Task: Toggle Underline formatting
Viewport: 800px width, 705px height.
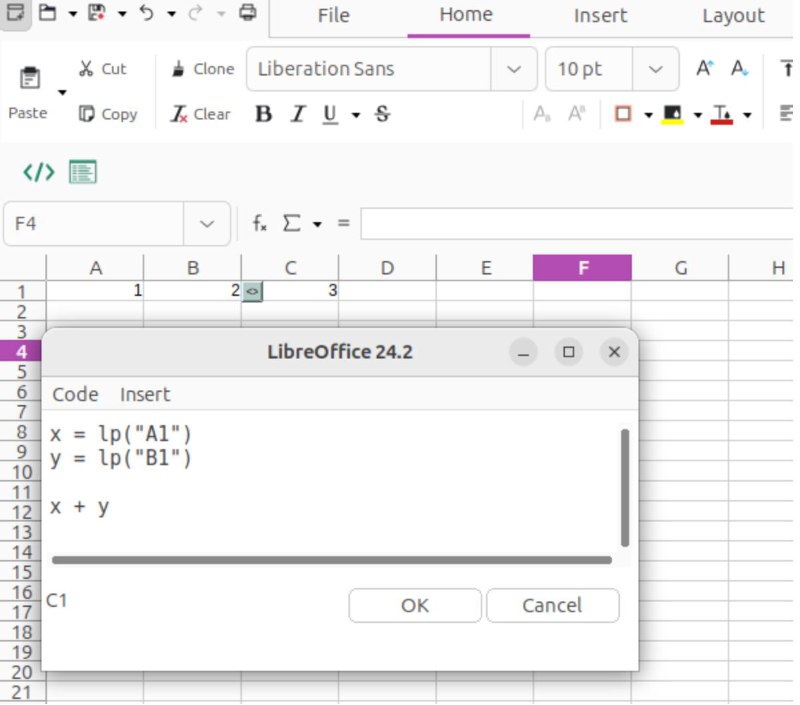Action: coord(331,114)
